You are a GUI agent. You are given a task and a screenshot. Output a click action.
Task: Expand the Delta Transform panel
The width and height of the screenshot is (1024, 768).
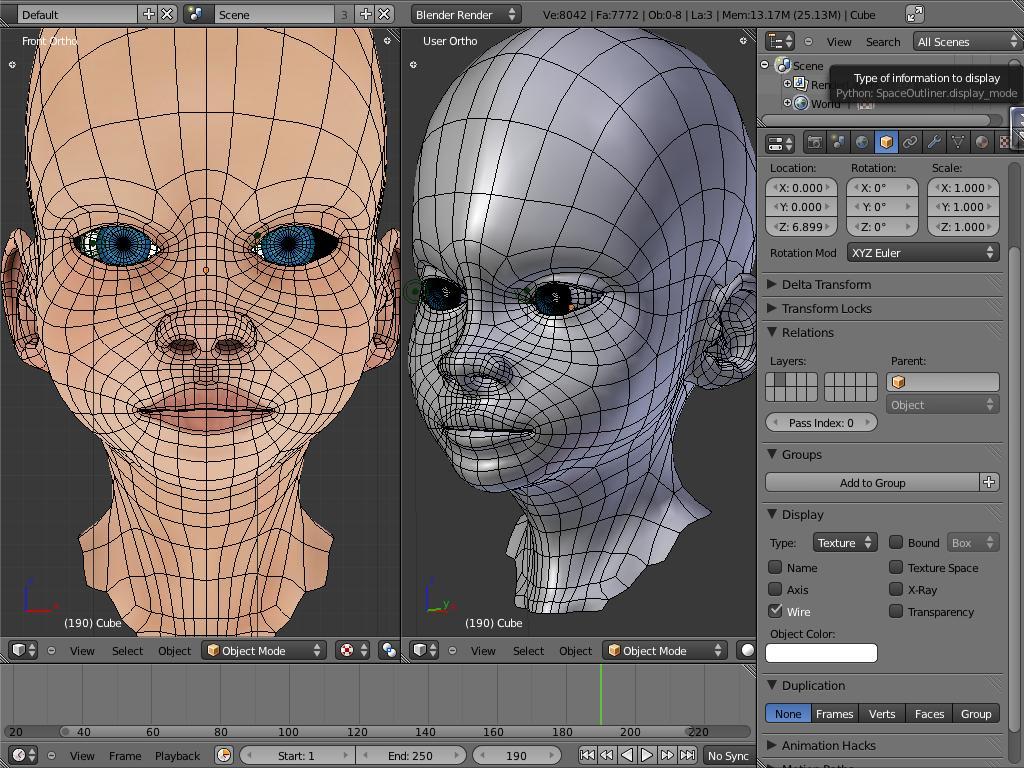click(826, 285)
